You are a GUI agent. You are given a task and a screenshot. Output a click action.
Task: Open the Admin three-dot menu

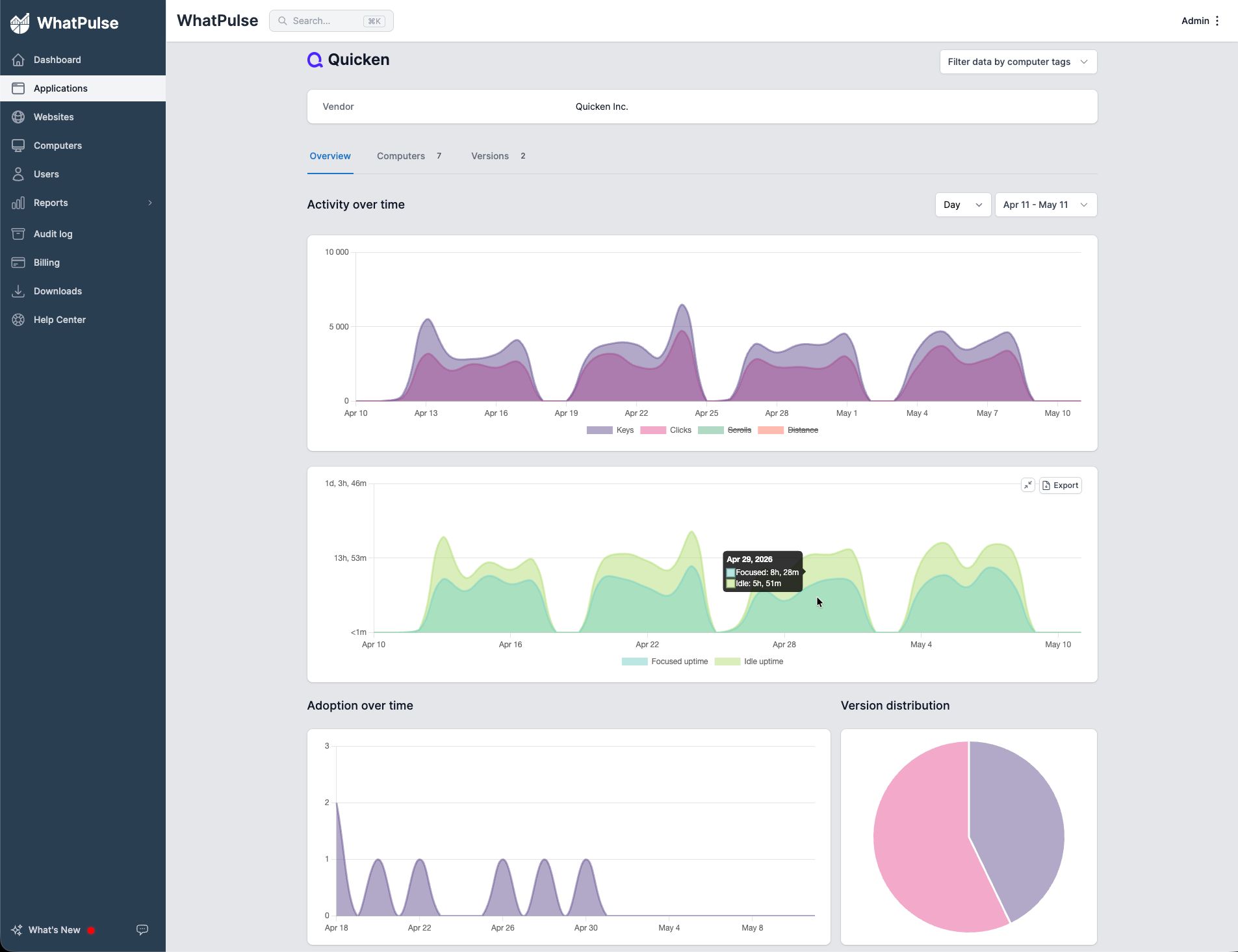click(x=1217, y=21)
